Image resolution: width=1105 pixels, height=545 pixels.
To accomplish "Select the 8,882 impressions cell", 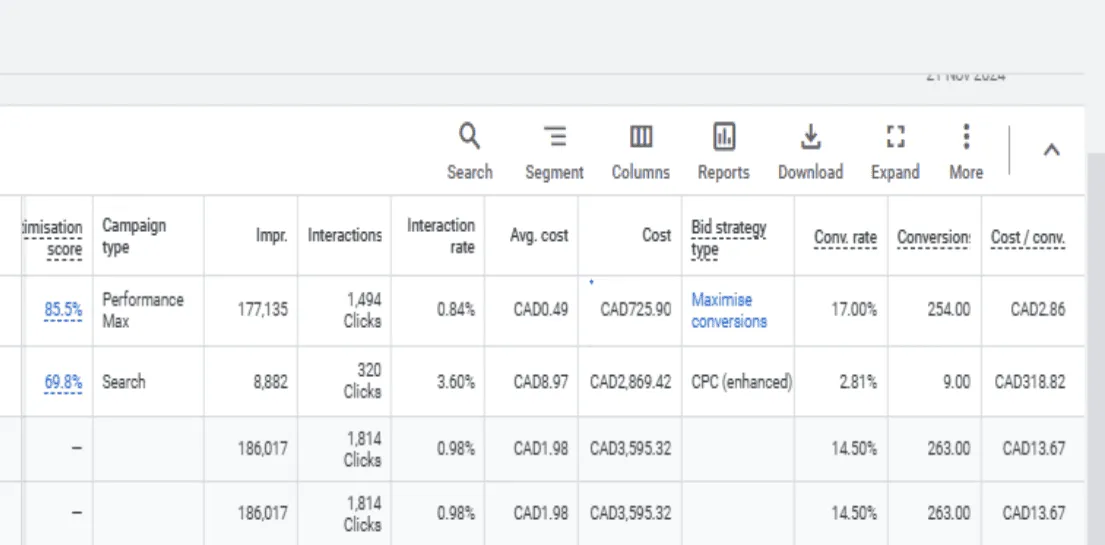I will coord(251,381).
